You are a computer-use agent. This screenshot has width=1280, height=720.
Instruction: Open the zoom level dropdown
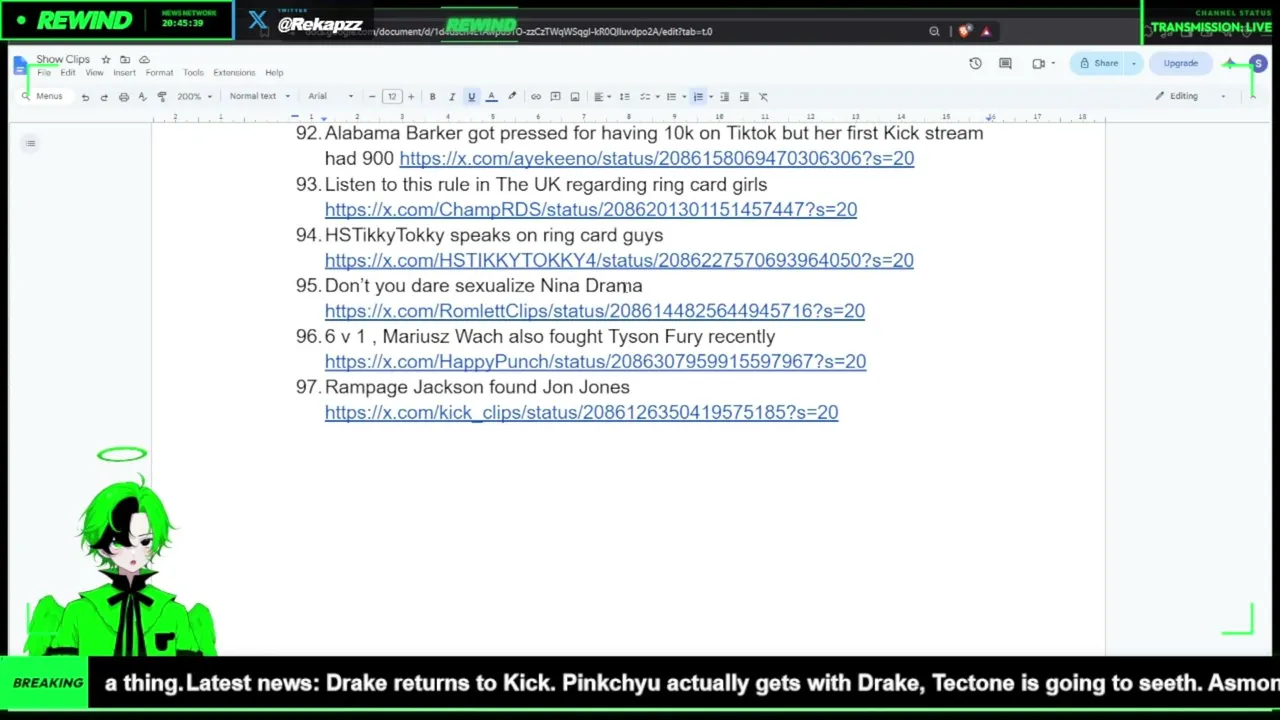click(194, 97)
